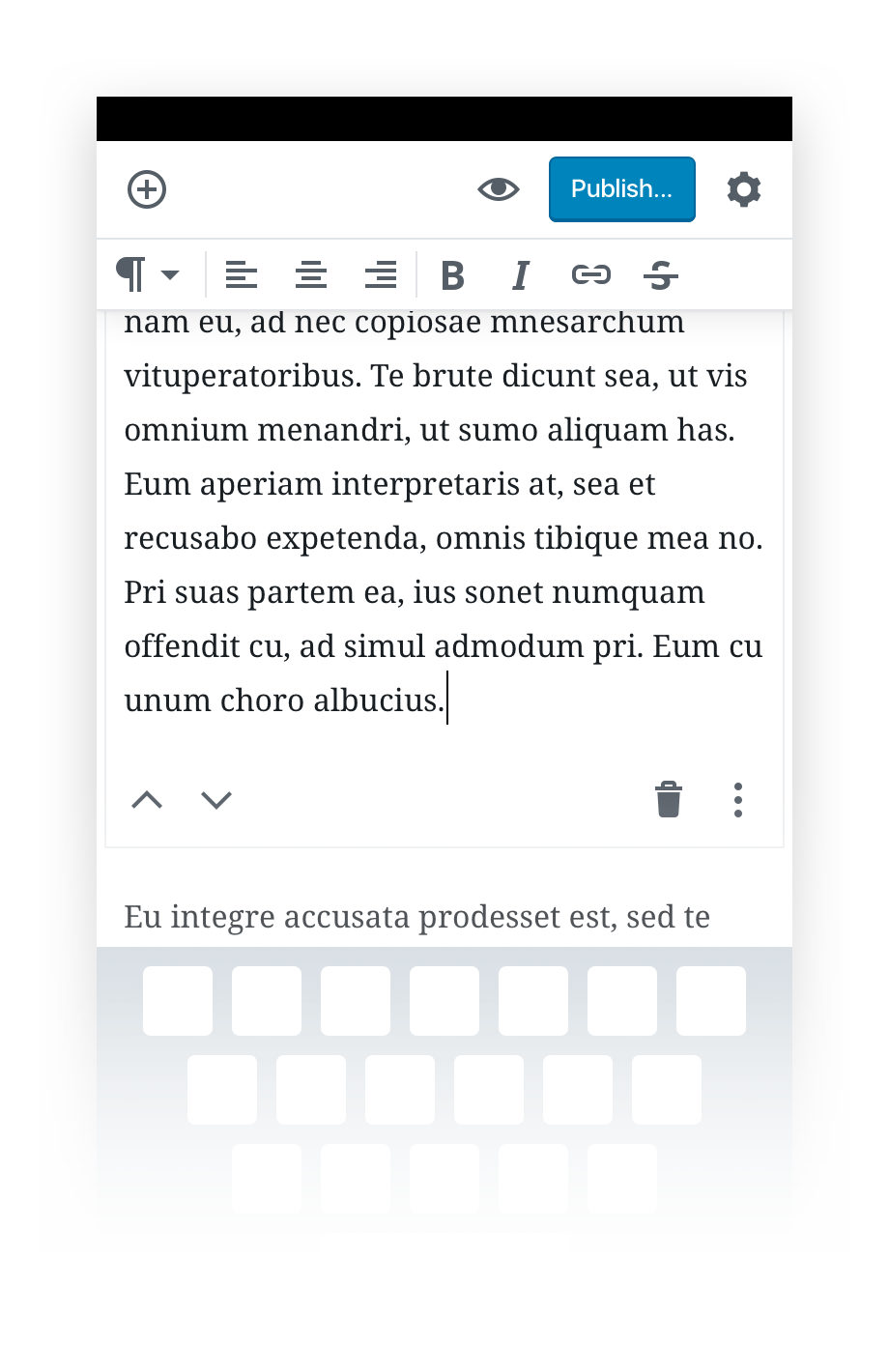
Task: Align text left
Action: 242,275
